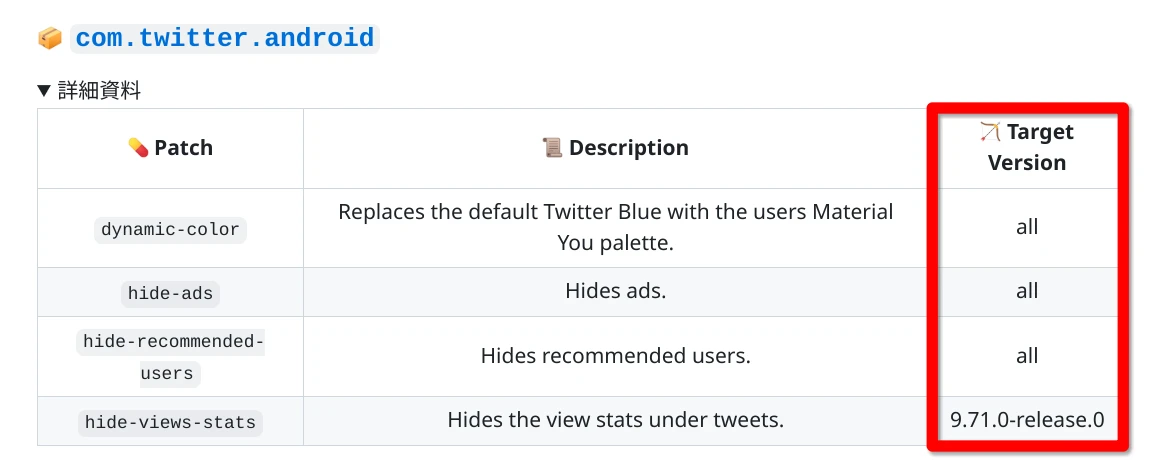Select the Material You palette description text

pos(615,227)
